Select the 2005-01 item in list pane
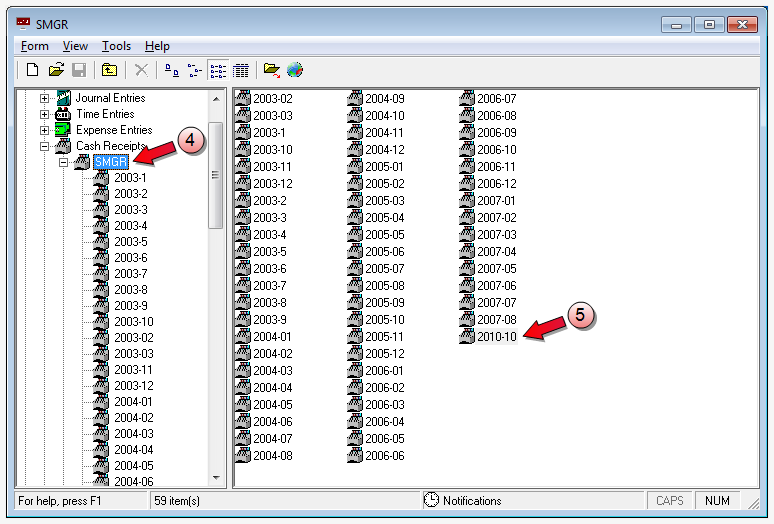774x524 pixels. 384,166
